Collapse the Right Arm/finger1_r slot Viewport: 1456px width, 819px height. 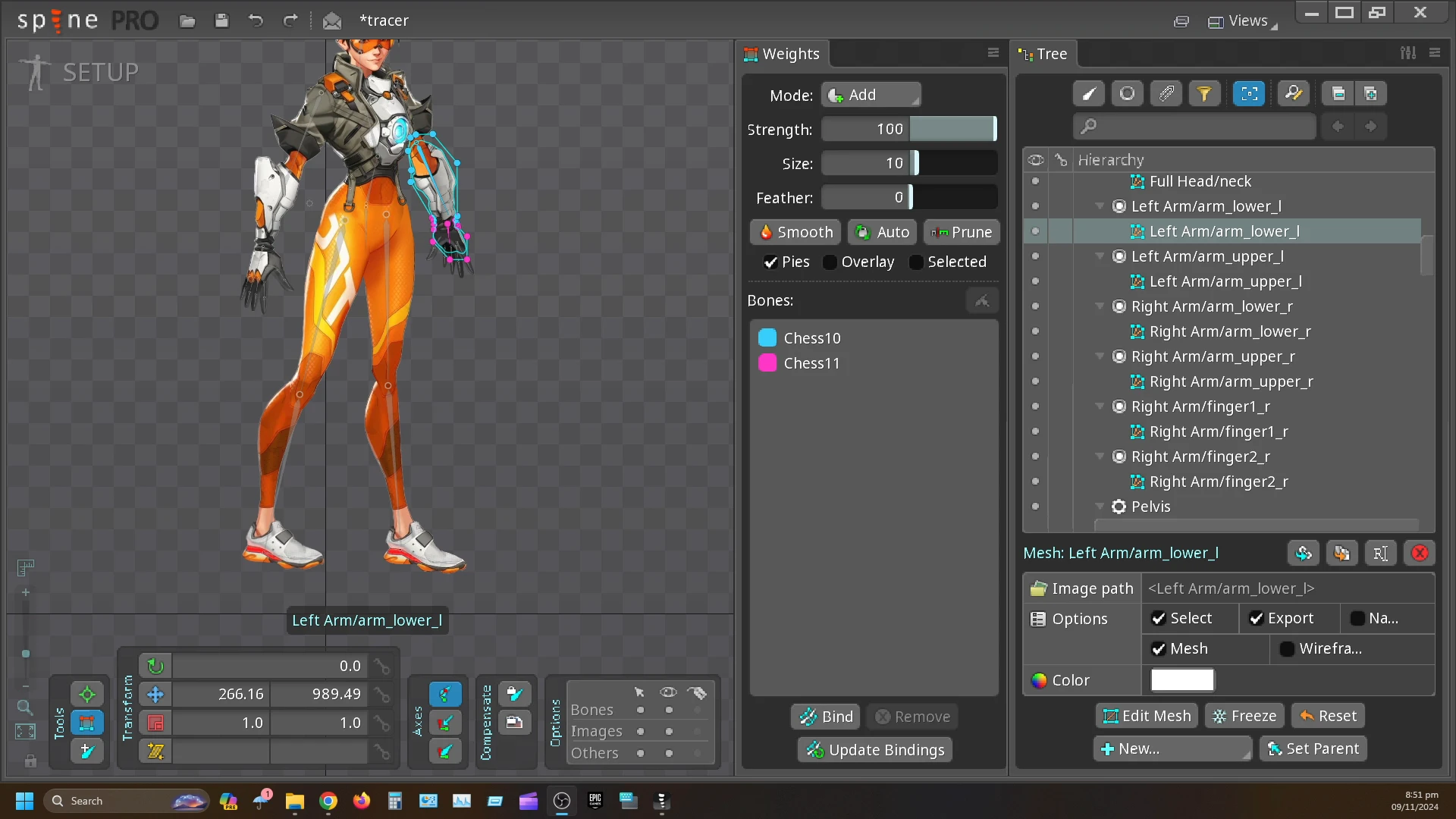(1100, 406)
